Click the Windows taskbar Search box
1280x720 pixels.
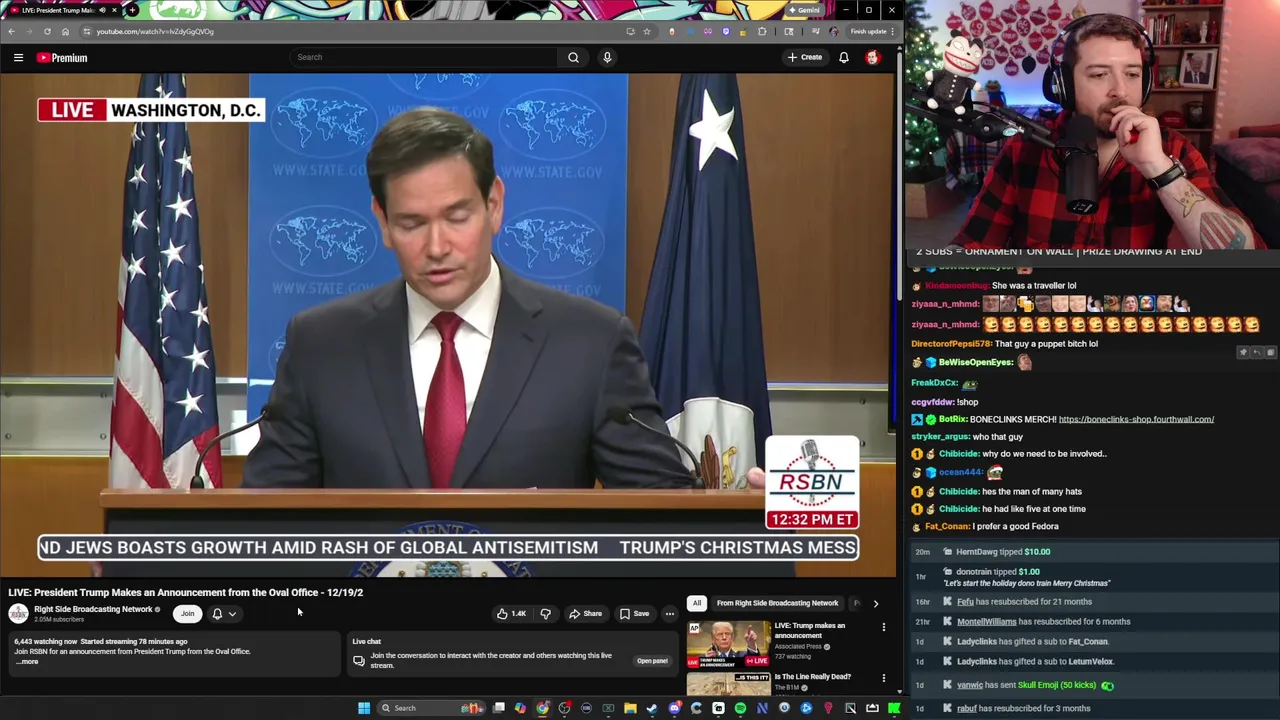point(432,708)
